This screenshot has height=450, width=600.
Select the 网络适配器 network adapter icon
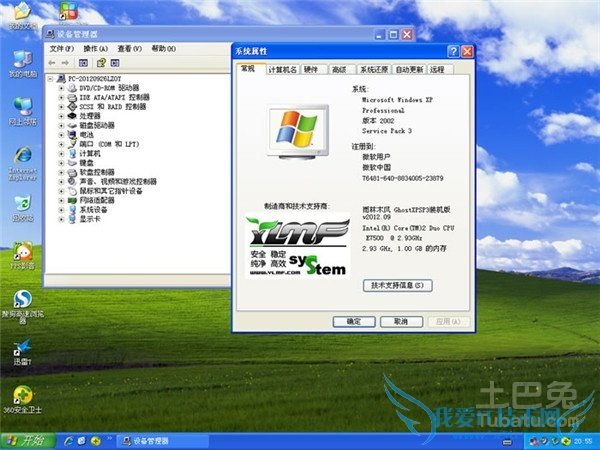click(72, 201)
